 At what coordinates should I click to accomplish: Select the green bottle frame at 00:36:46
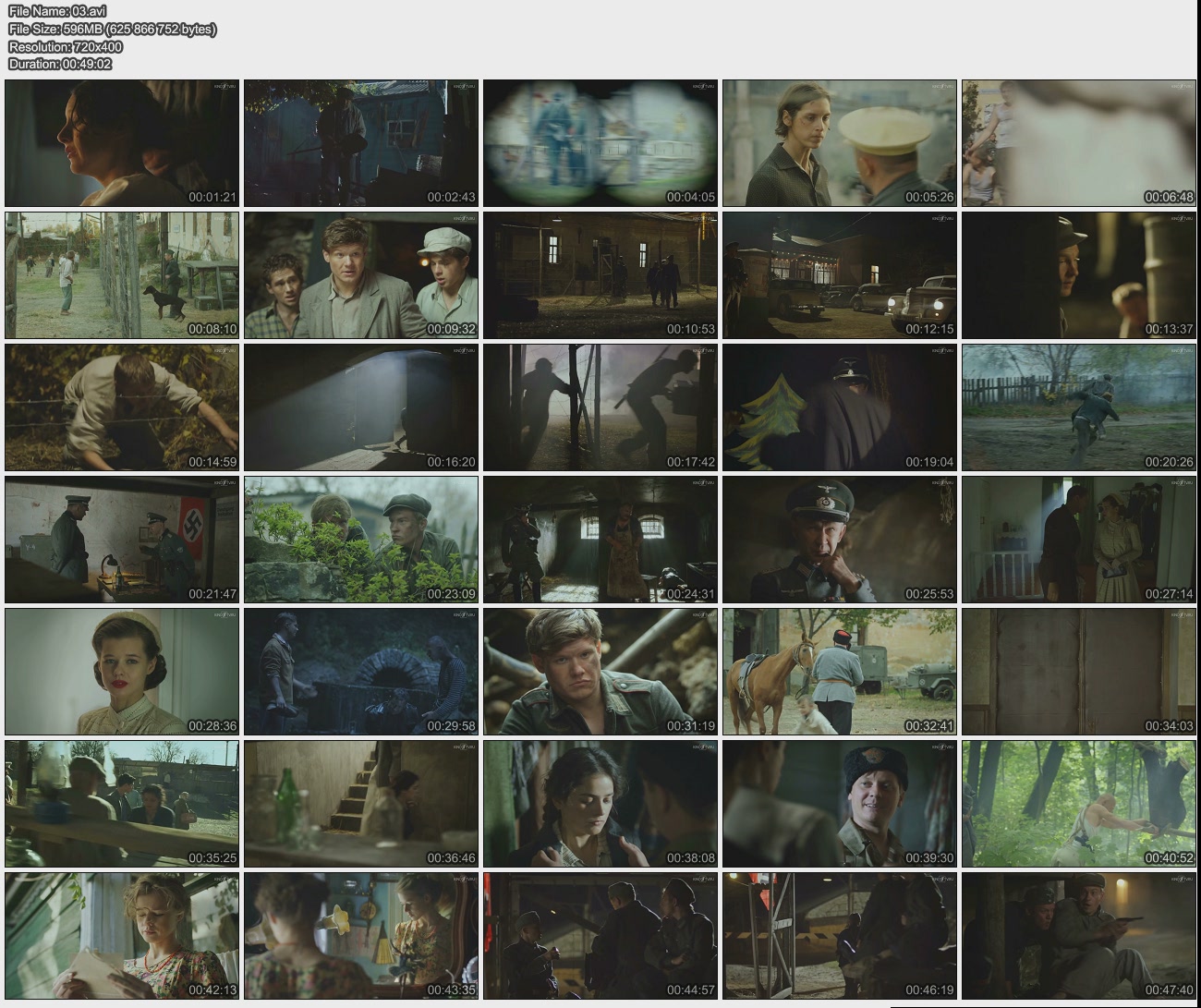click(x=361, y=804)
